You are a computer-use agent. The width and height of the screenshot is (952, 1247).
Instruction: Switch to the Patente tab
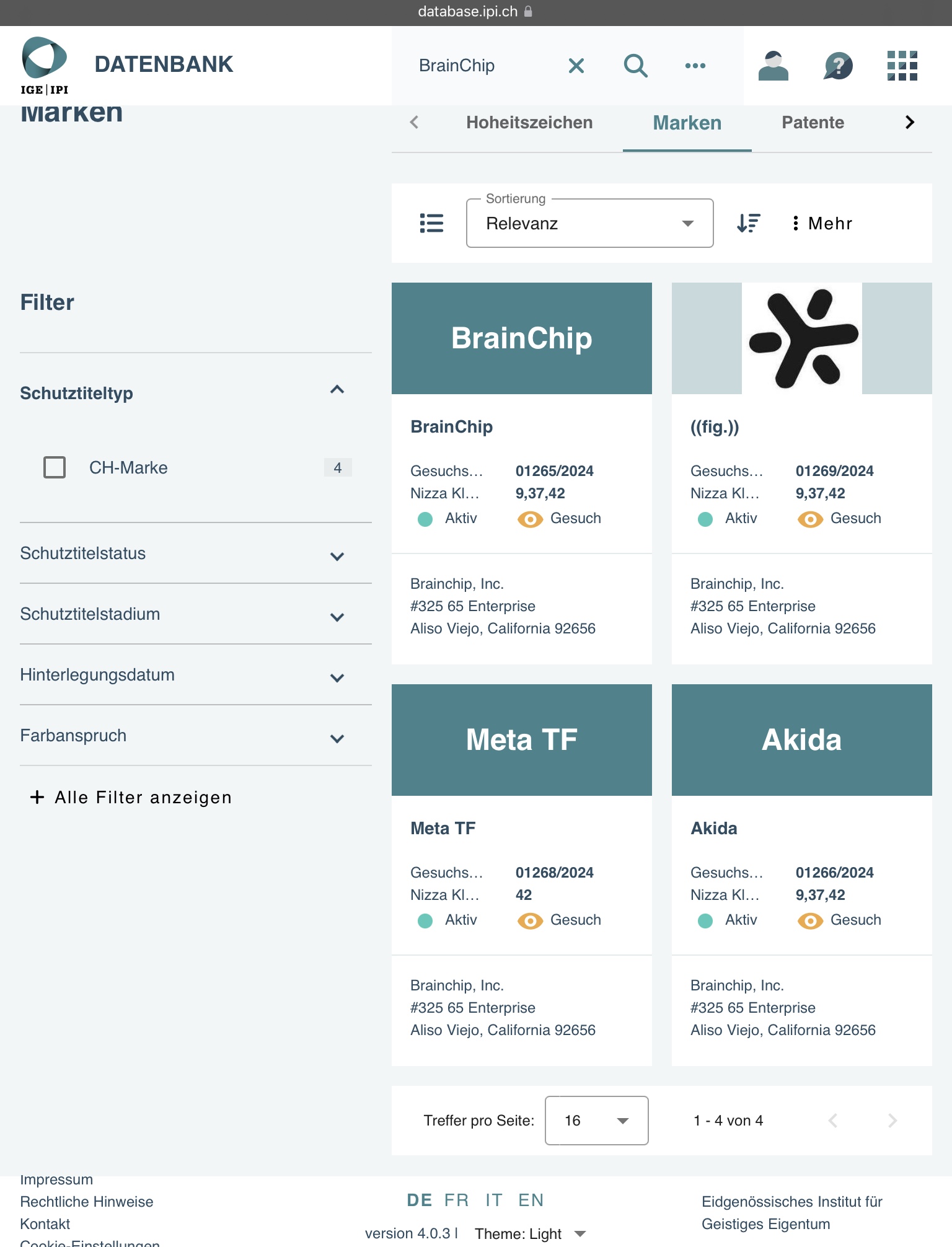click(x=813, y=123)
